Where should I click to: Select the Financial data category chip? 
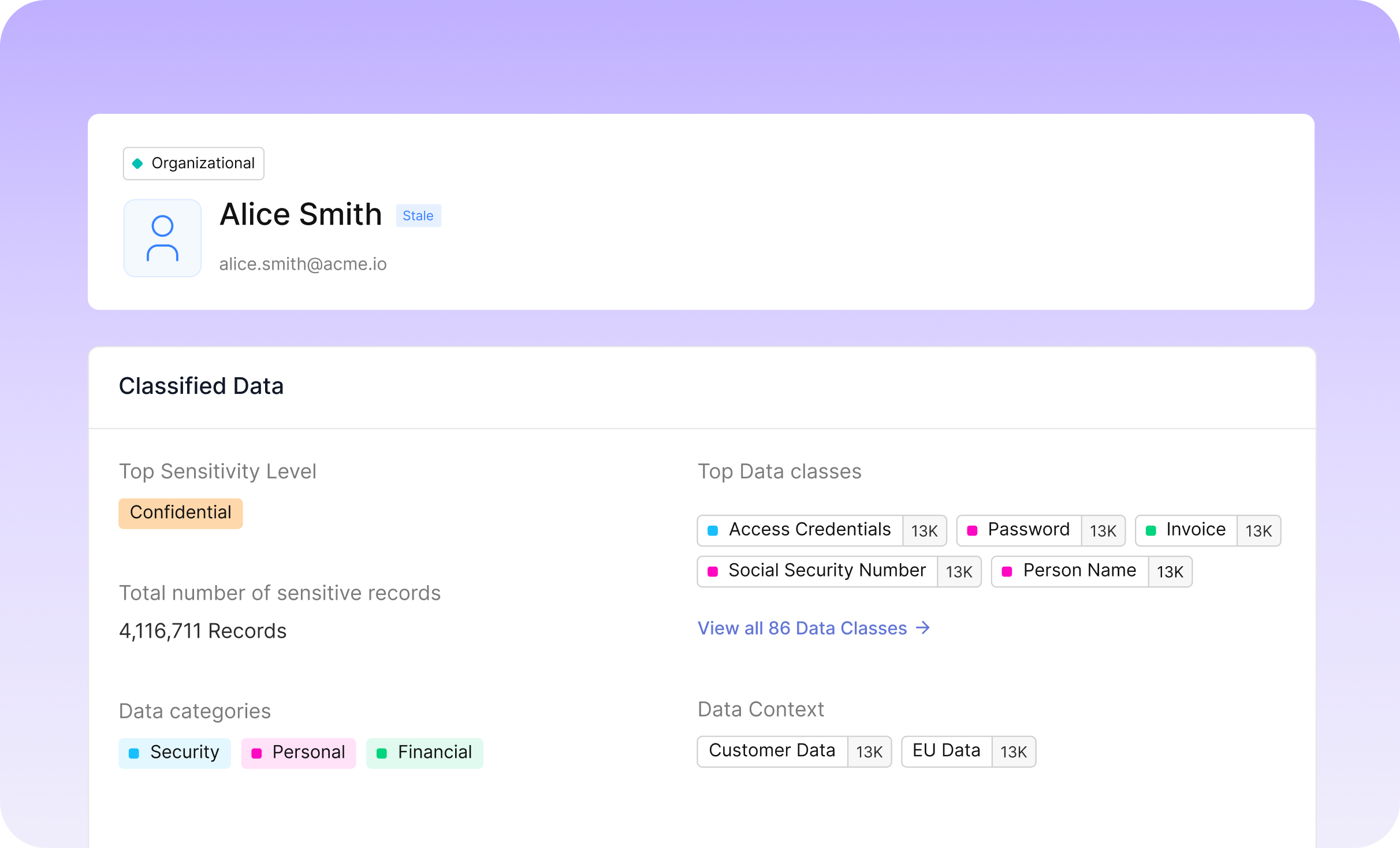tap(425, 753)
